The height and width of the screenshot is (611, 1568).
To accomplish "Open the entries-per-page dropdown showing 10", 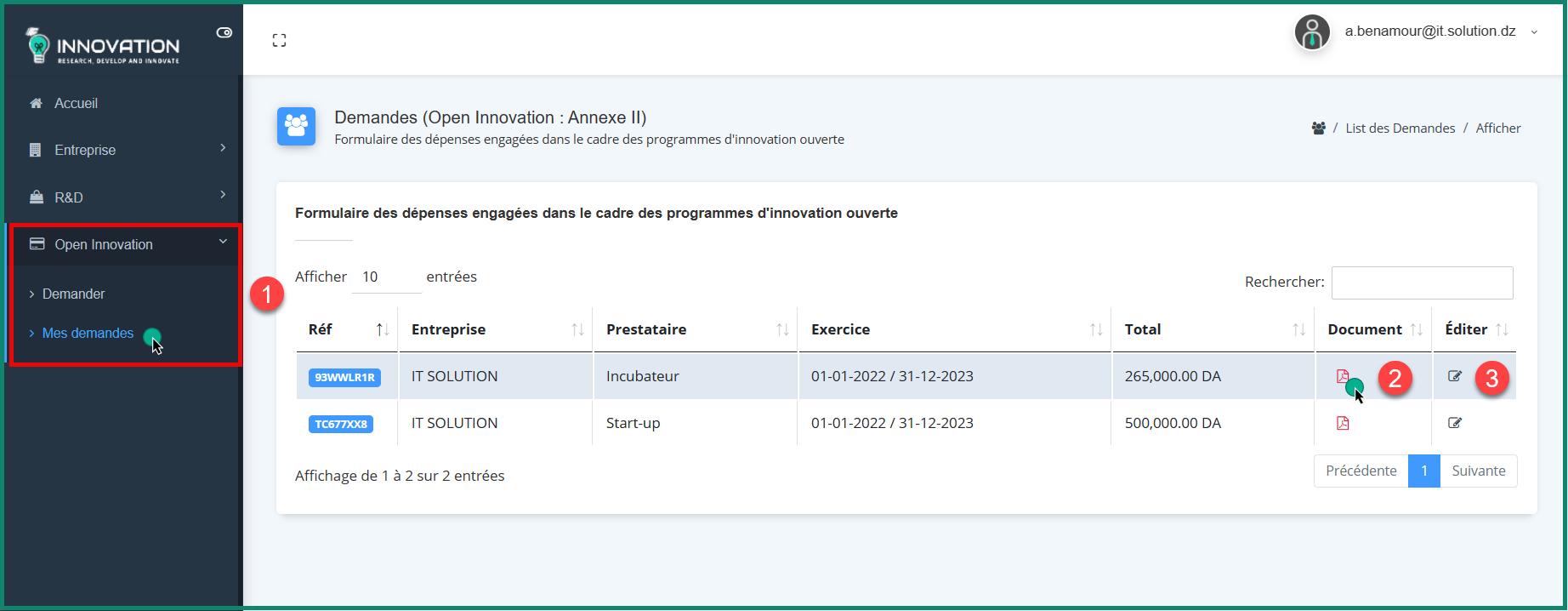I will coord(386,277).
